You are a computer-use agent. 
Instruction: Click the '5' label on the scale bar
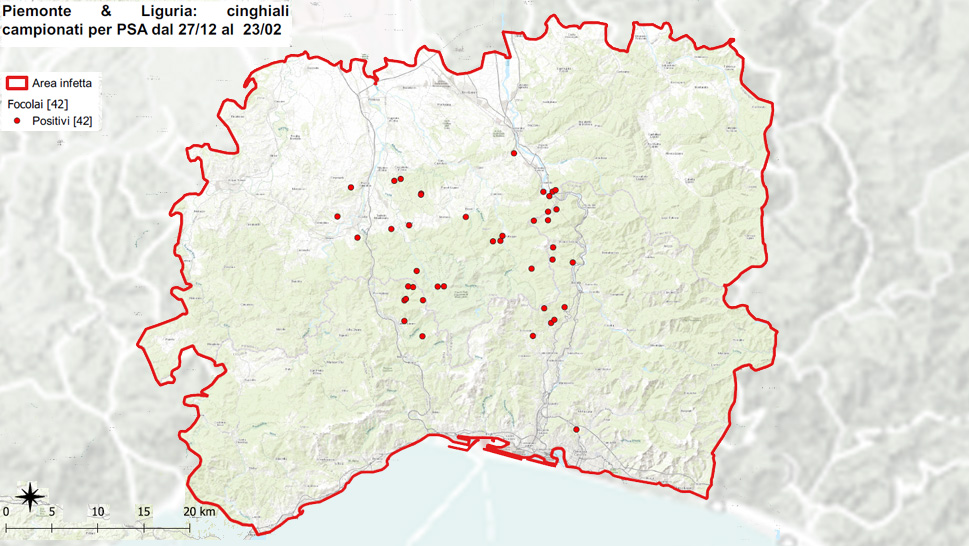point(52,512)
